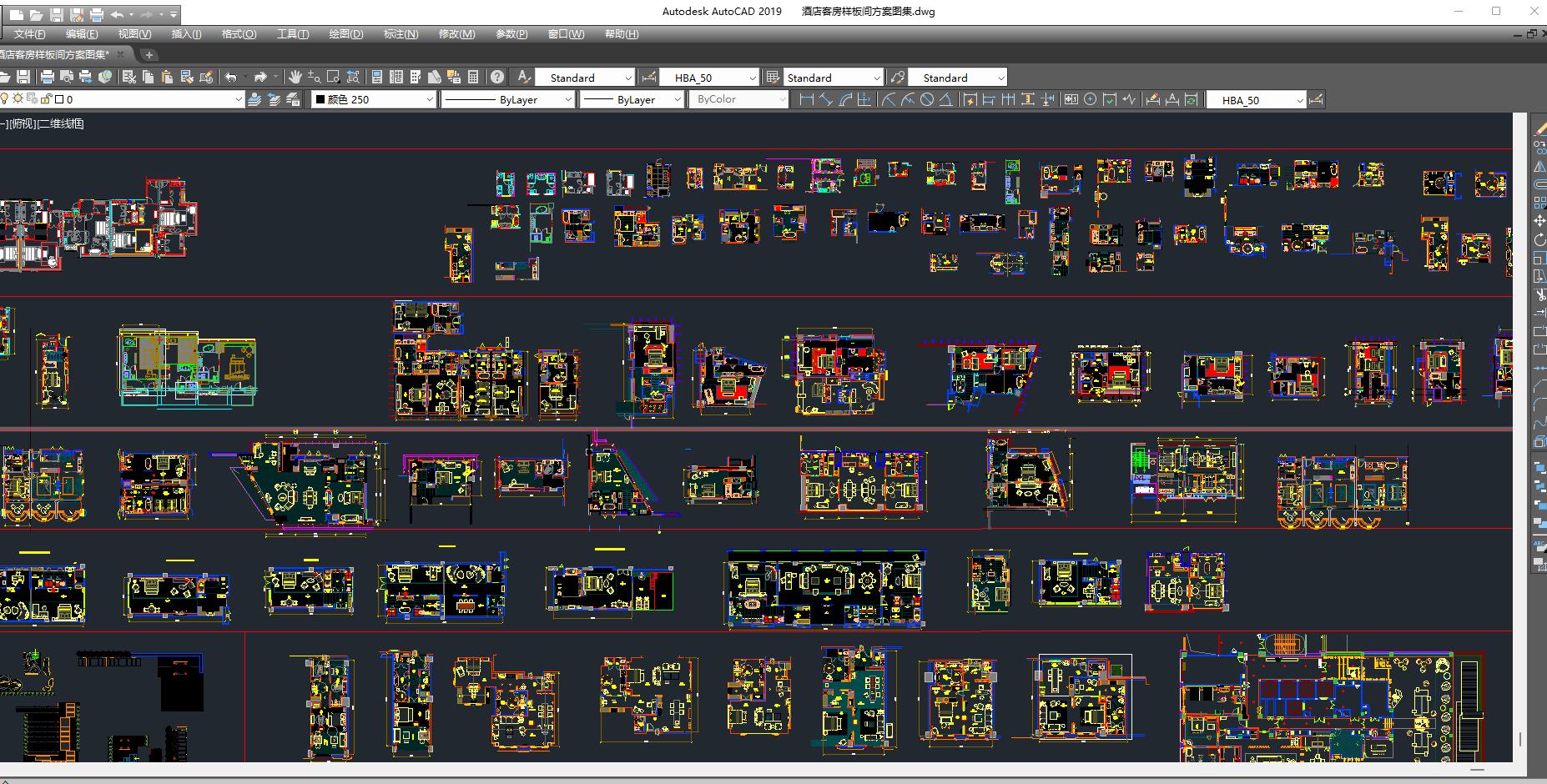Activate the Zoom Window tool
Image resolution: width=1547 pixels, height=784 pixels.
click(x=333, y=77)
